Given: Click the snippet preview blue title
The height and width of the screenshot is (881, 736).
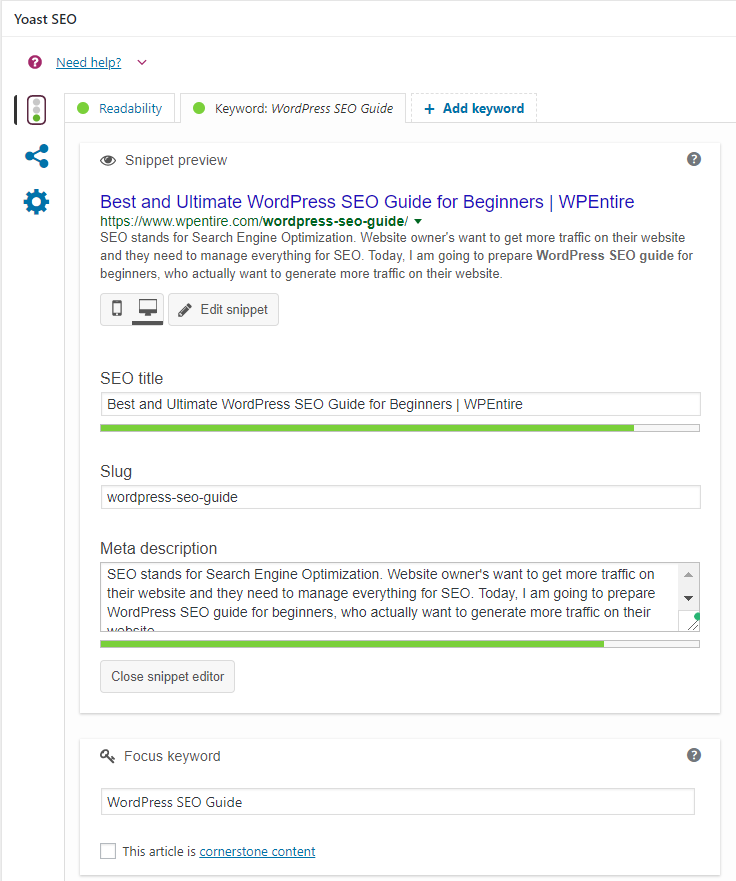Looking at the screenshot, I should pos(367,201).
